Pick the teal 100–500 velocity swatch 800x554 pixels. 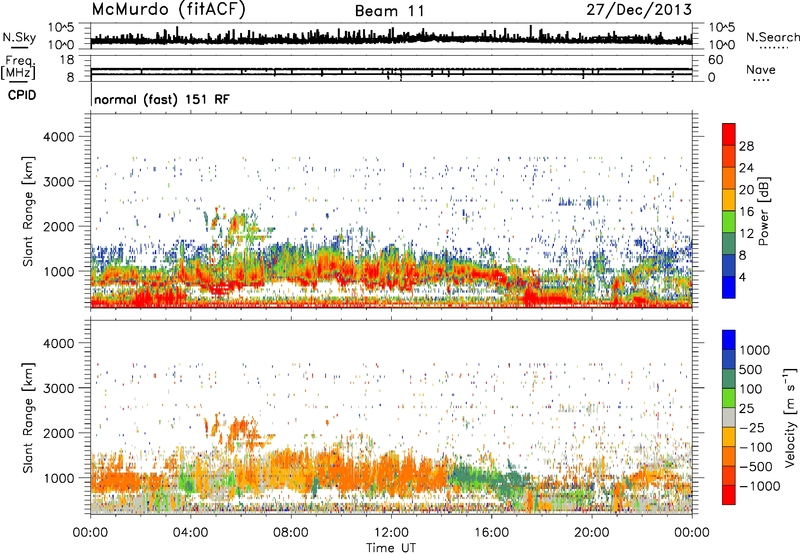(x=729, y=379)
